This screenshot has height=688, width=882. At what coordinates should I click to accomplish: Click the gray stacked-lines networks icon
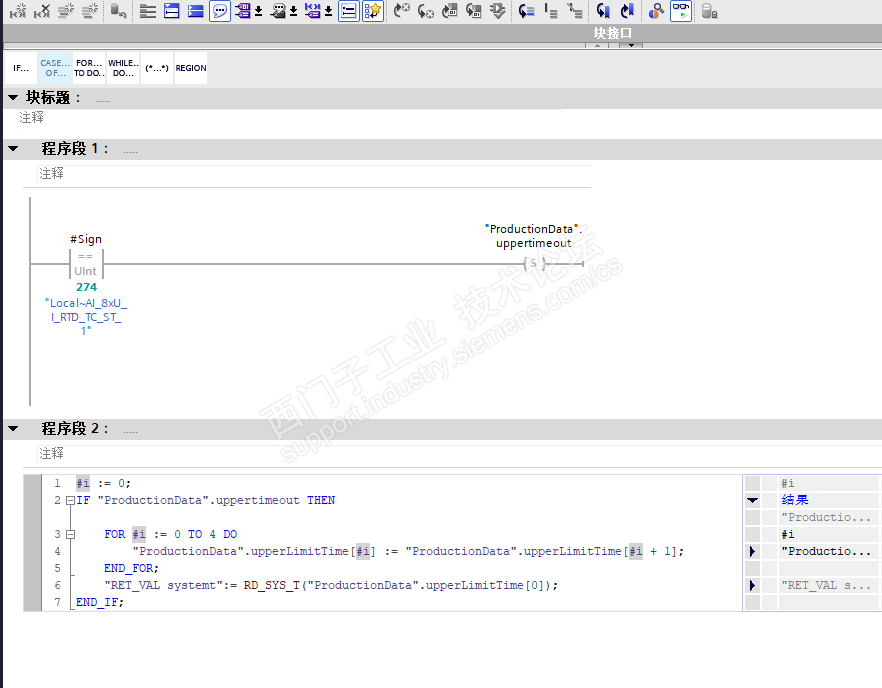(147, 11)
